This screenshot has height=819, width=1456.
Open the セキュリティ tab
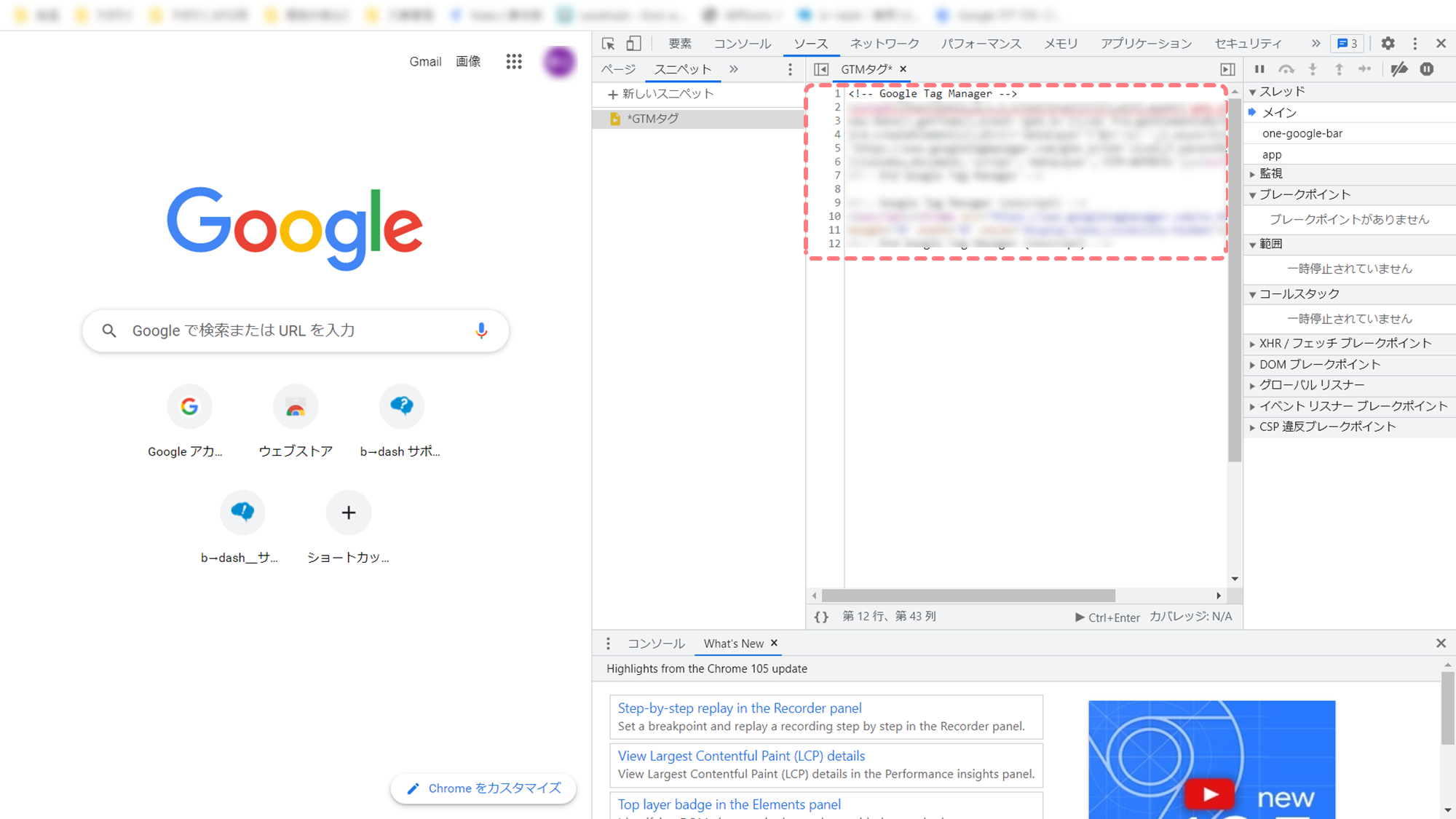click(x=1248, y=44)
